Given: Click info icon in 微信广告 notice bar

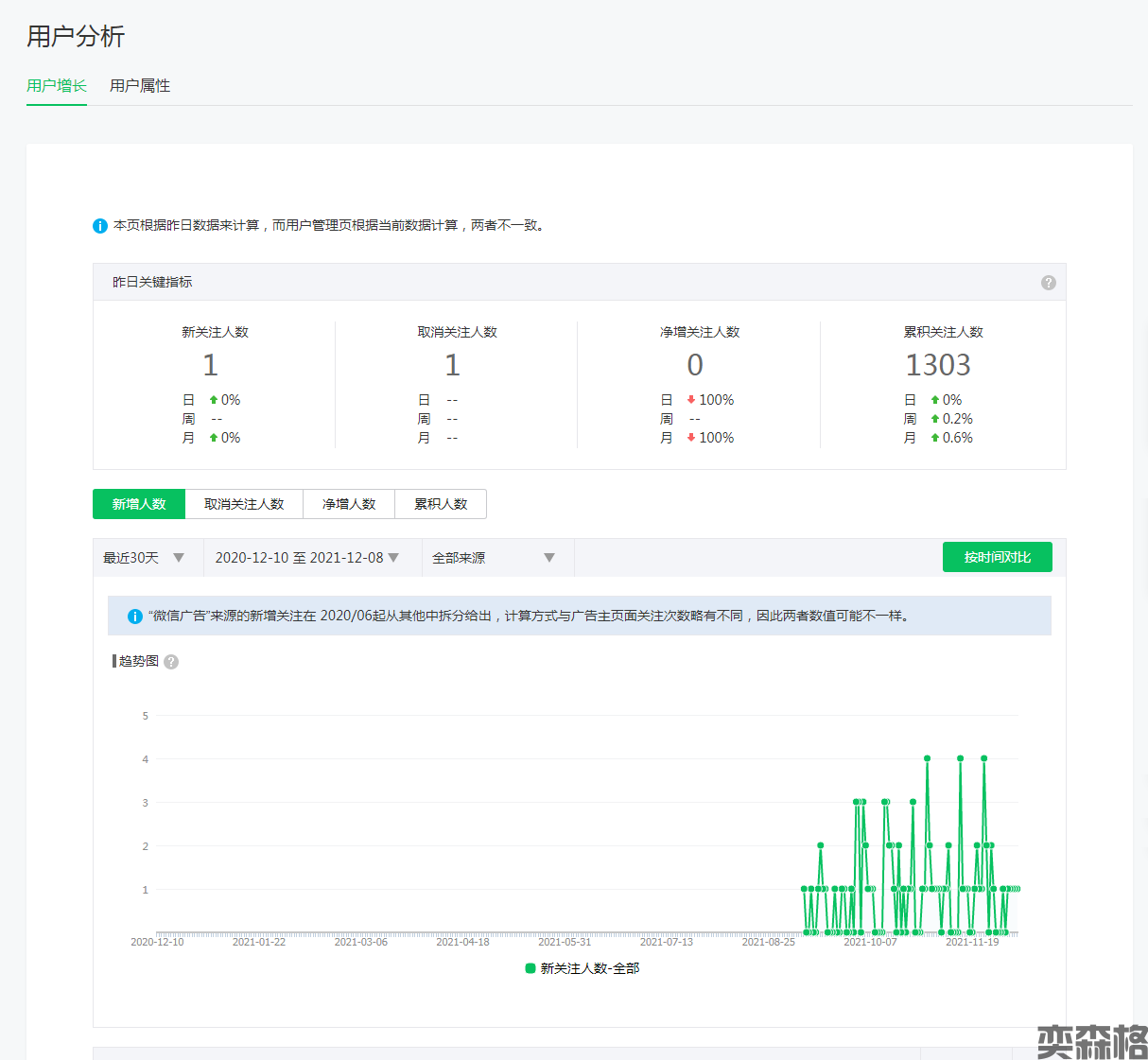Looking at the screenshot, I should point(135,617).
